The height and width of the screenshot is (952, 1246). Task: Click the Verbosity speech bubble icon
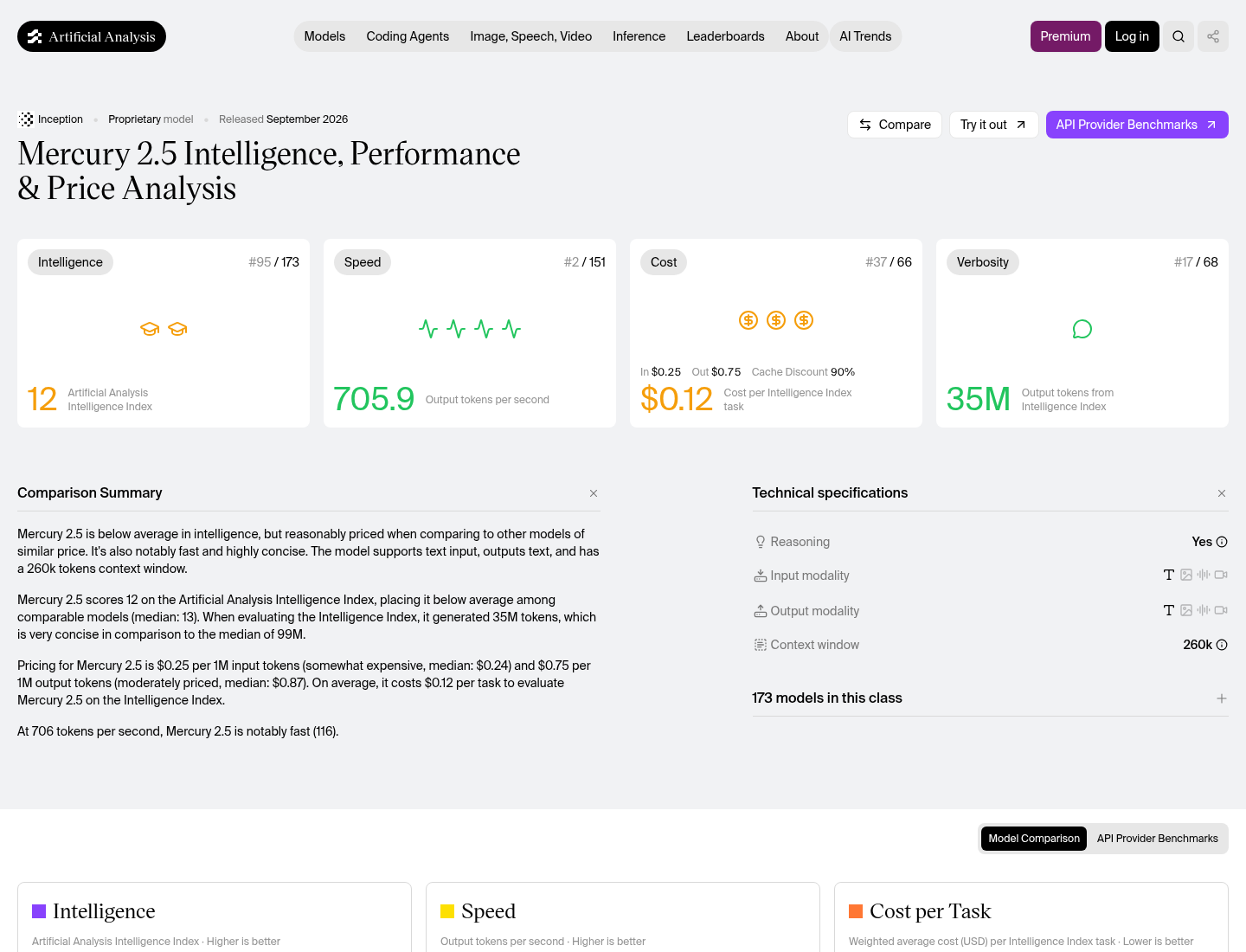[x=1082, y=329]
